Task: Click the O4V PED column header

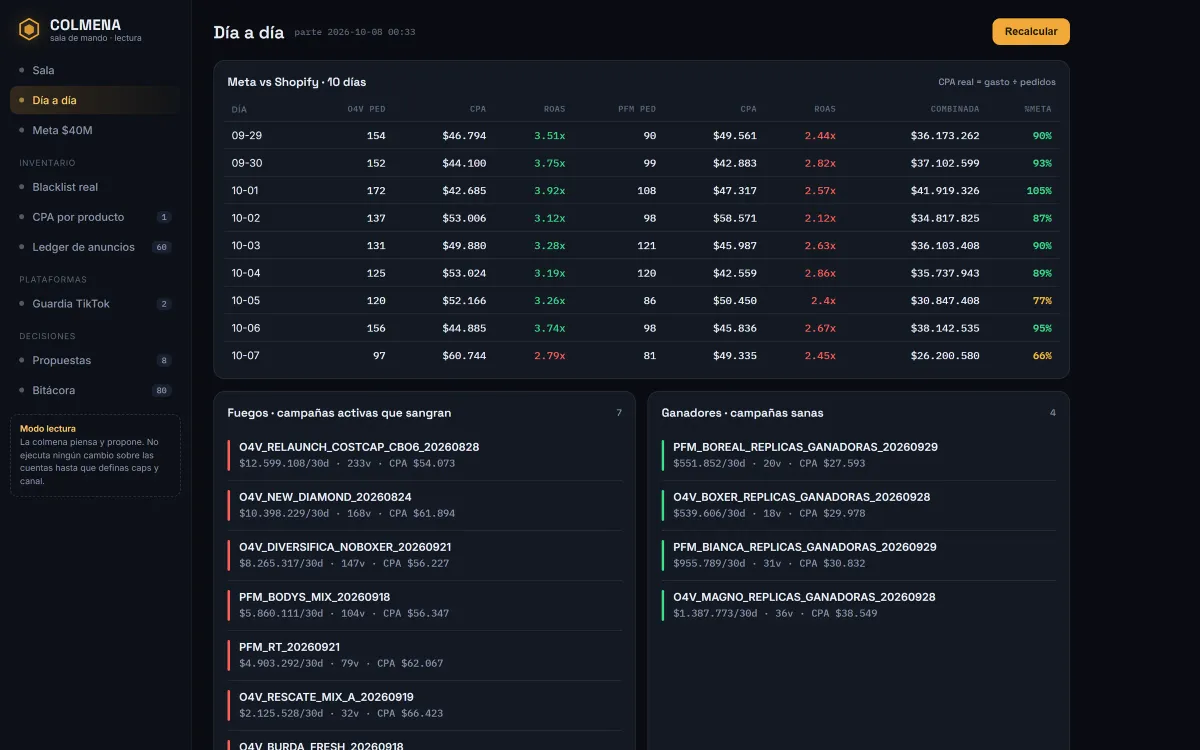Action: (x=366, y=109)
